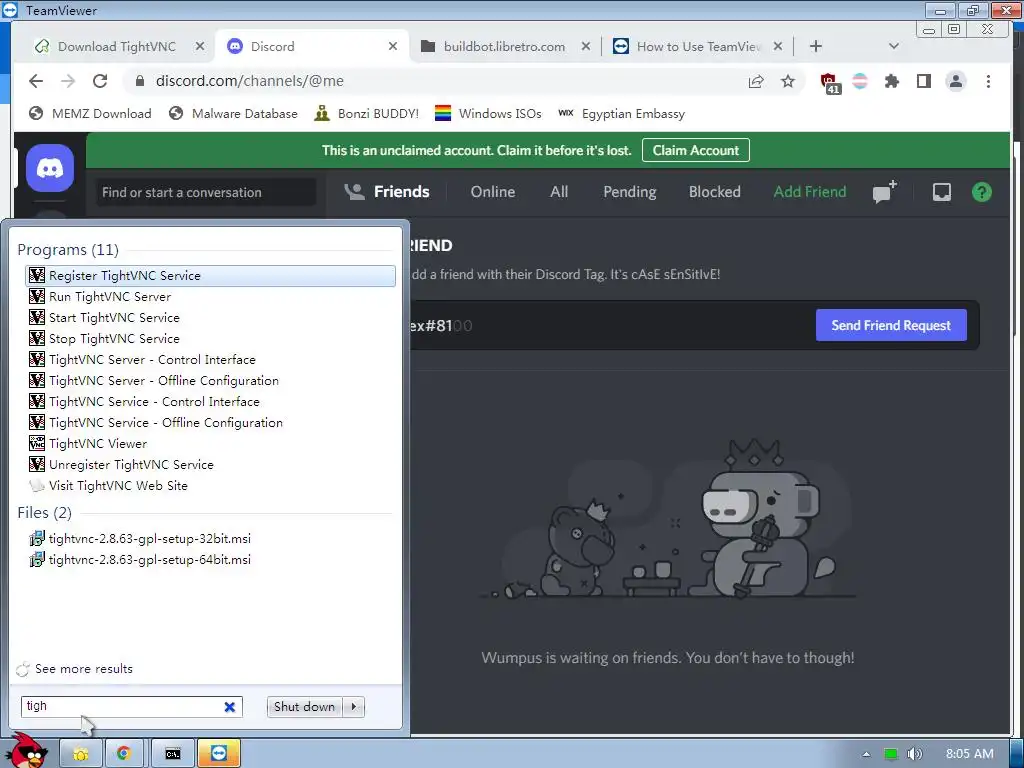Clear the Start menu search with X

229,707
